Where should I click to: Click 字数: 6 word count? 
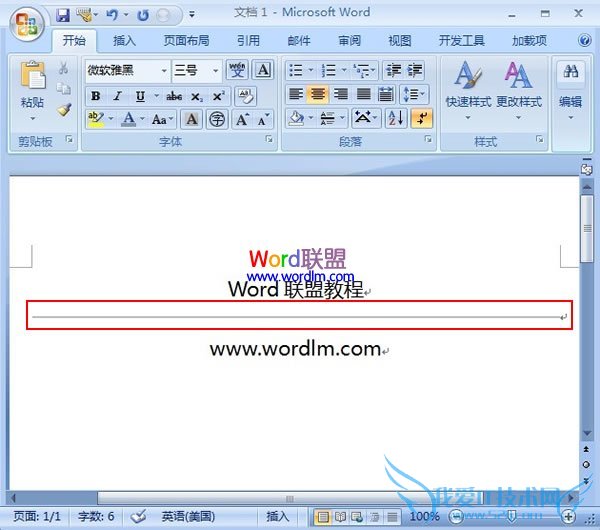coord(96,517)
